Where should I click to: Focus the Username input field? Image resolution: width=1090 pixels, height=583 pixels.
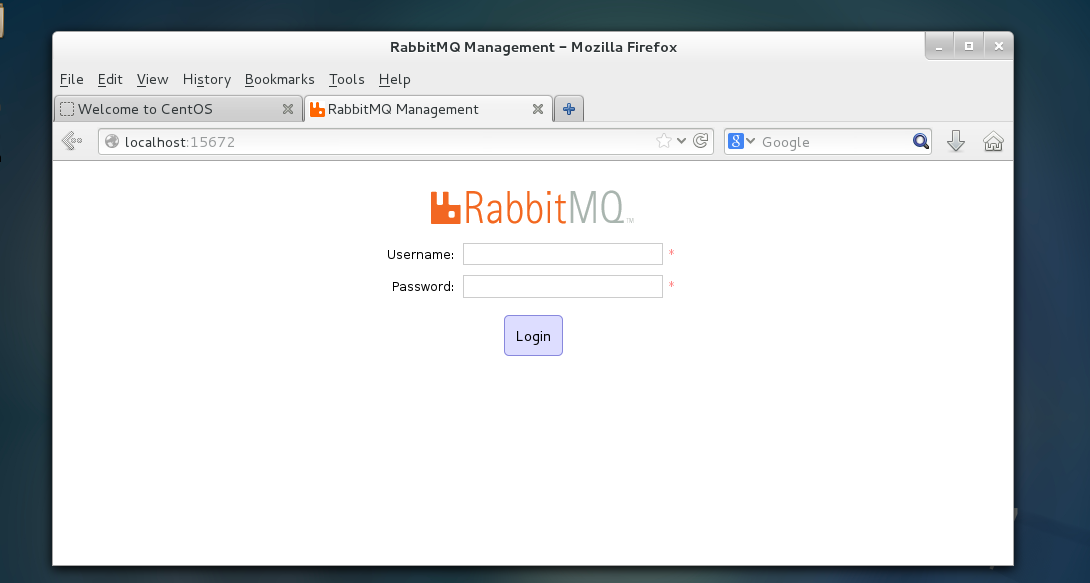pyautogui.click(x=563, y=254)
